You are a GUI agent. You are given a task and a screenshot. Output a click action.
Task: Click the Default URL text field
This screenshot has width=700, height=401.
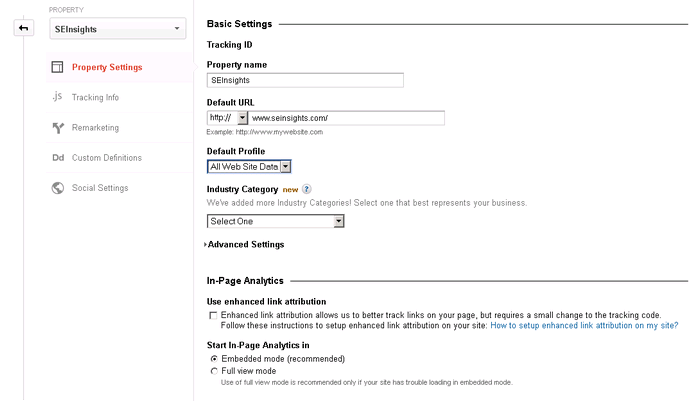[346, 118]
